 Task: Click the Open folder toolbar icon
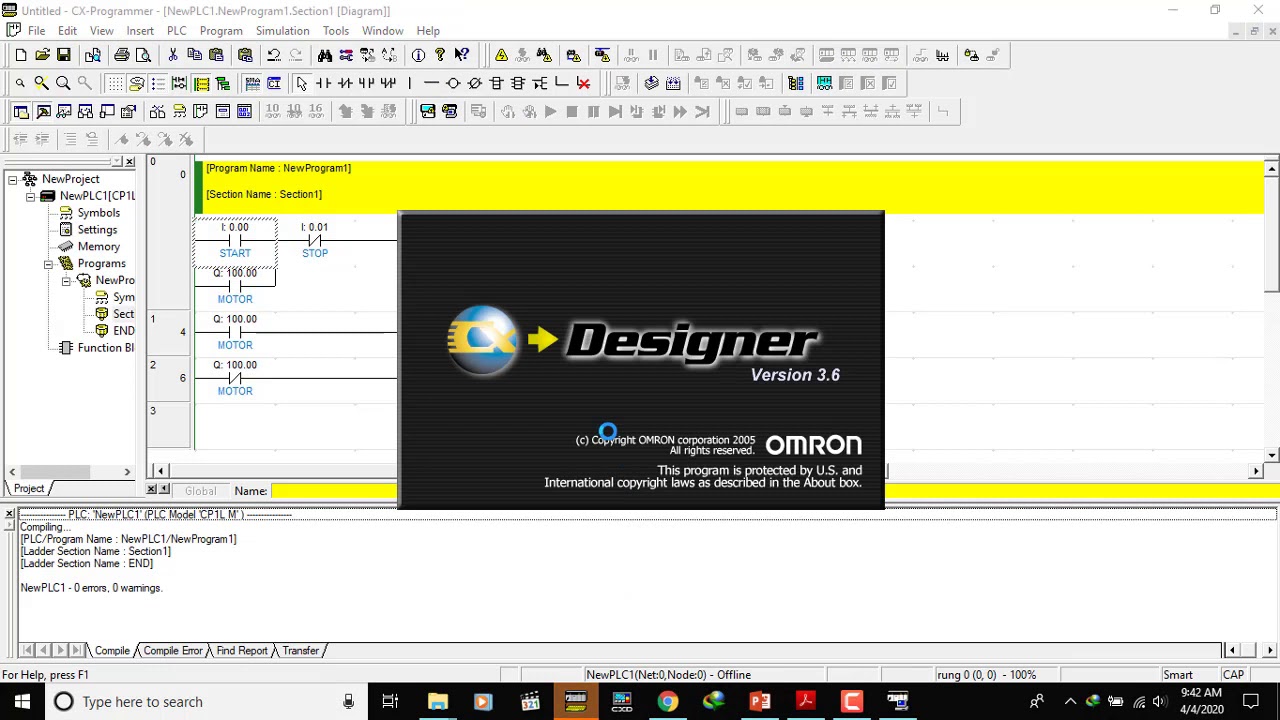click(x=42, y=55)
